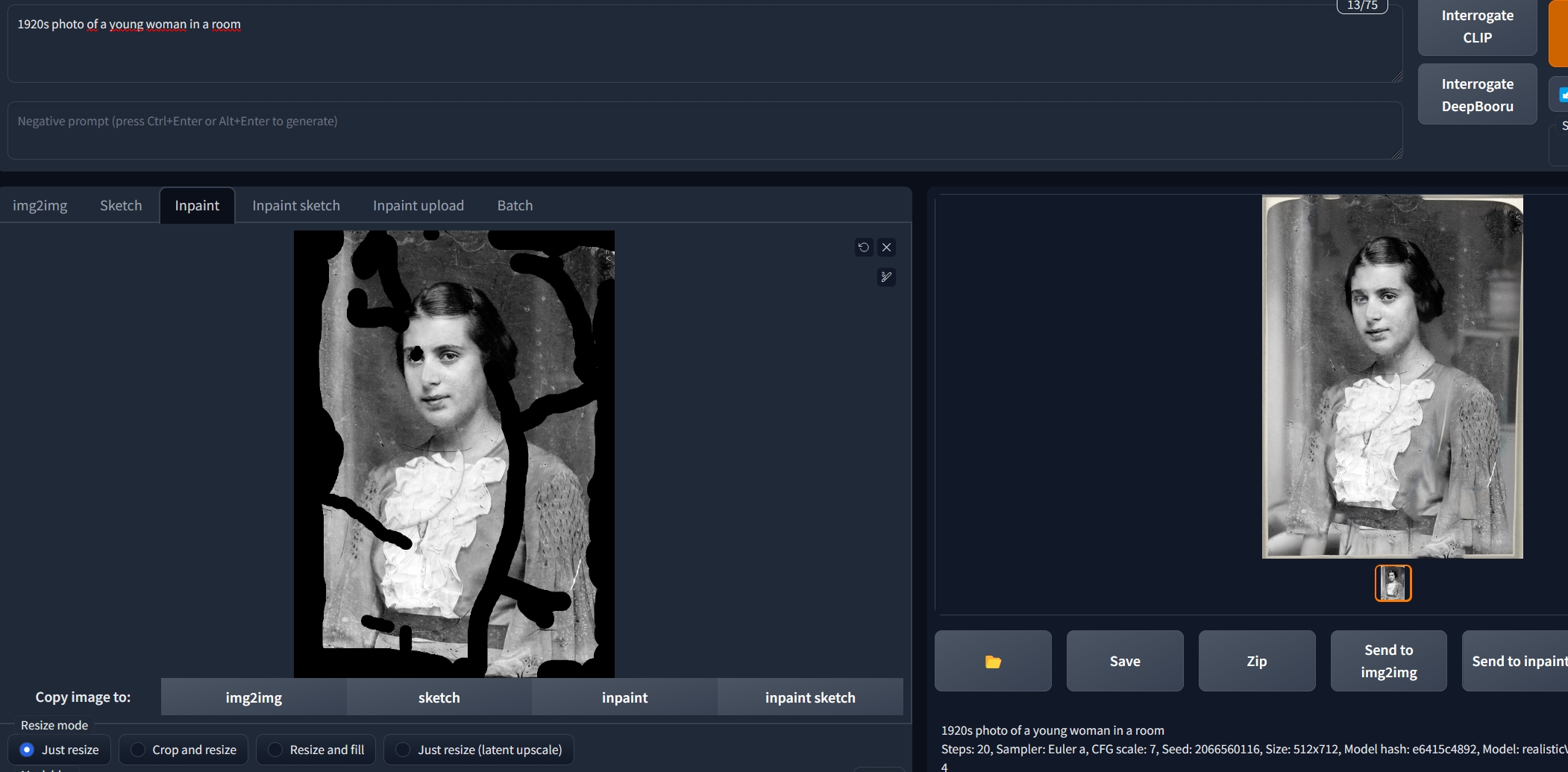The height and width of the screenshot is (772, 1568).
Task: Select the generated result thumbnail
Action: point(1393,583)
